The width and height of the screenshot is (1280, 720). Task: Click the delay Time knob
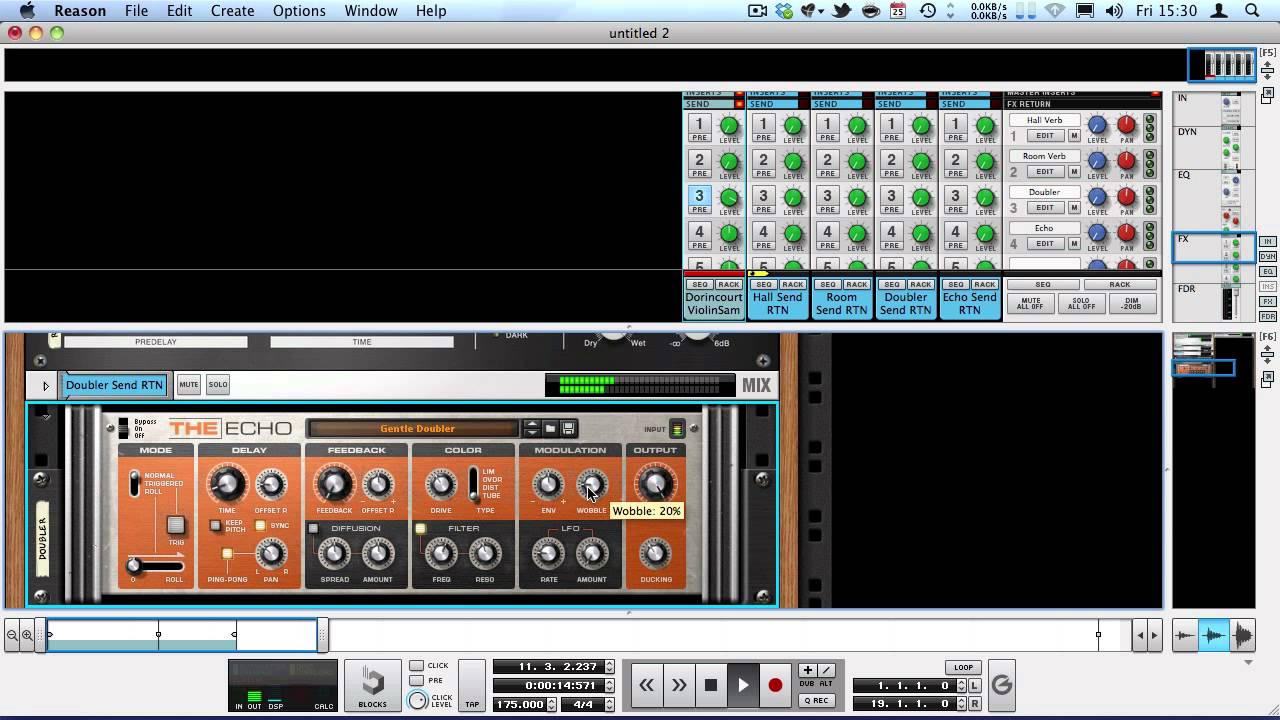coord(227,485)
